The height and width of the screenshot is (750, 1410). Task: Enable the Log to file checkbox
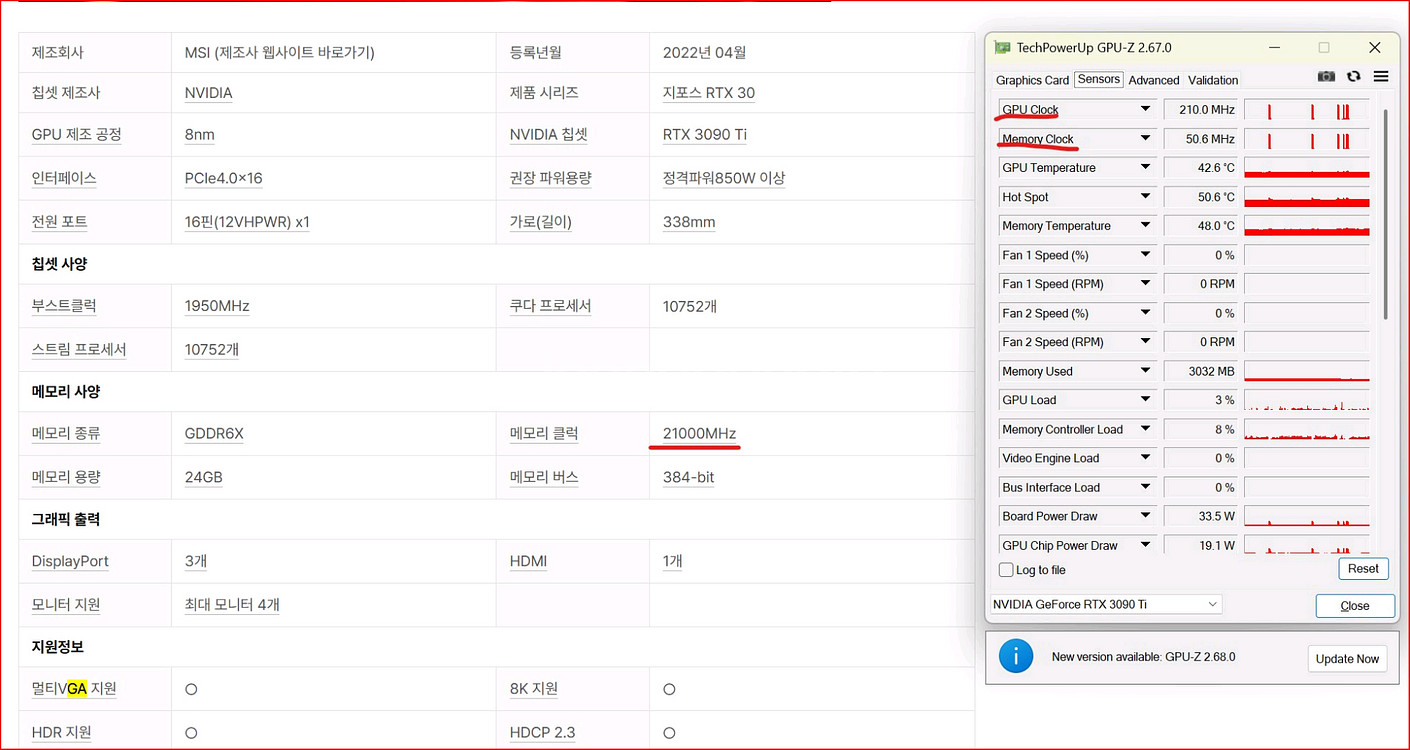(x=1007, y=570)
